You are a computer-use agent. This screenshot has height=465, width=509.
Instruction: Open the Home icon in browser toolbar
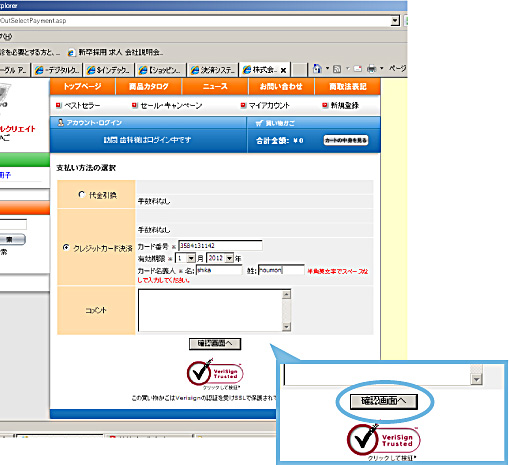317,69
